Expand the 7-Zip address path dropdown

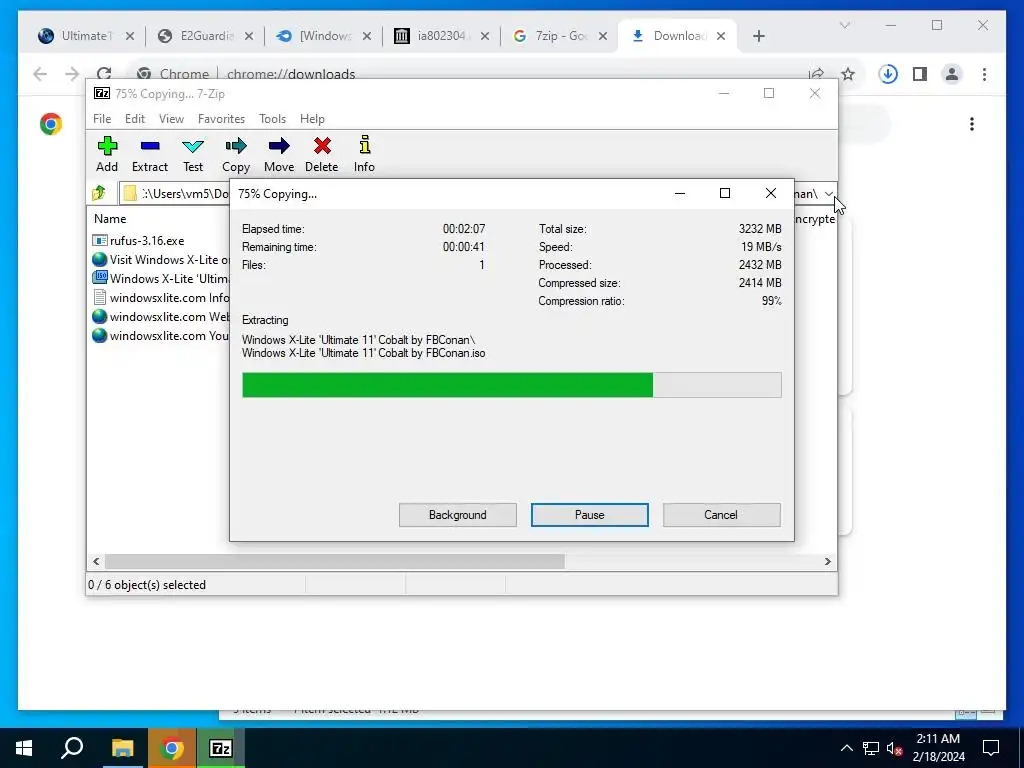click(x=829, y=193)
